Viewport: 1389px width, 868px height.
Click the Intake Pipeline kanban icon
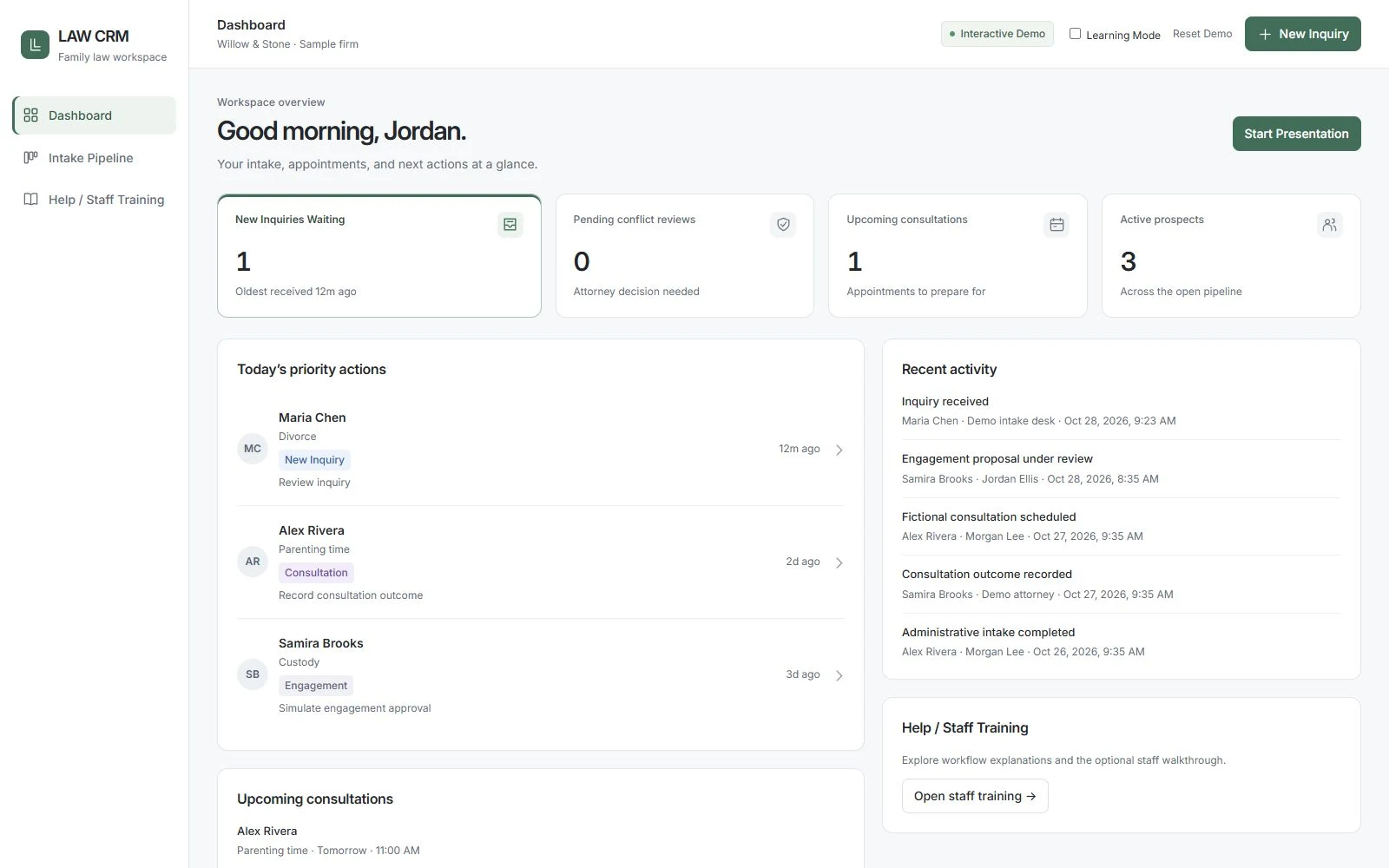tap(31, 157)
